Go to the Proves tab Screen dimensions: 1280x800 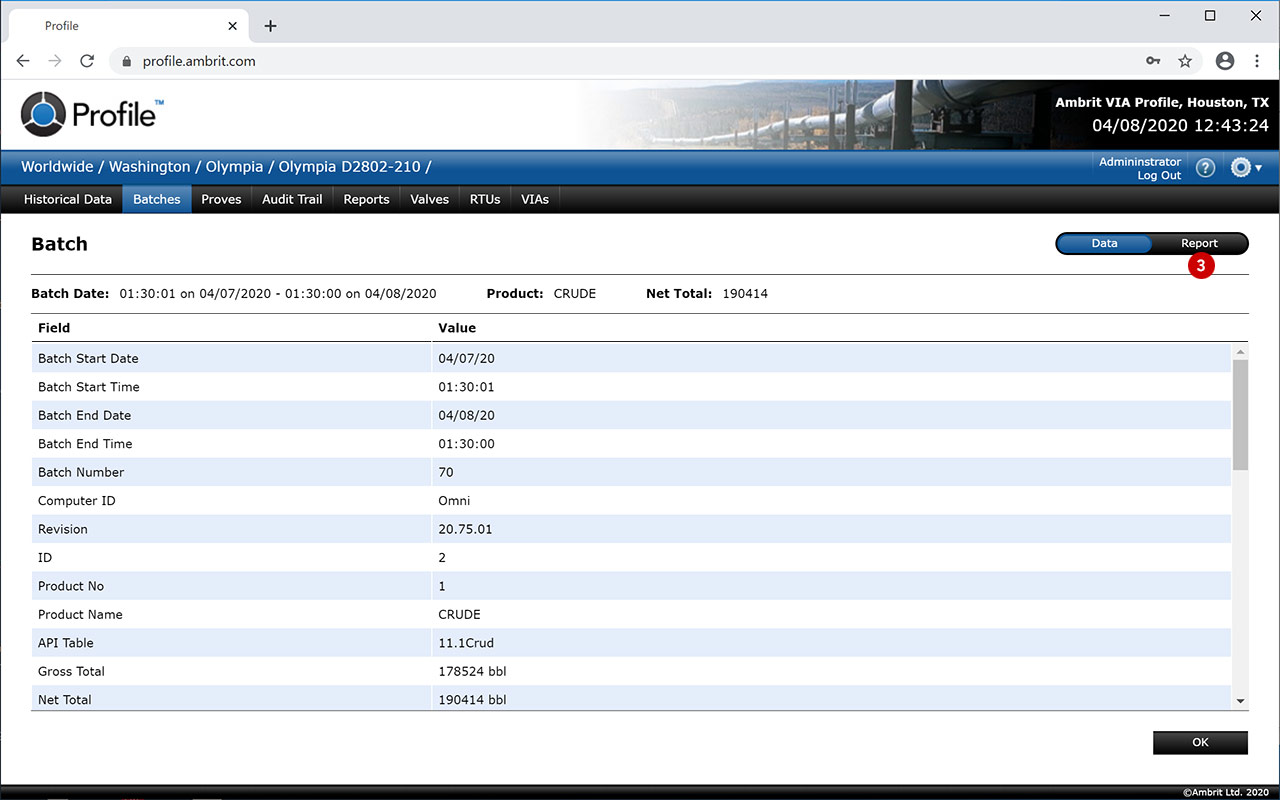pos(221,199)
